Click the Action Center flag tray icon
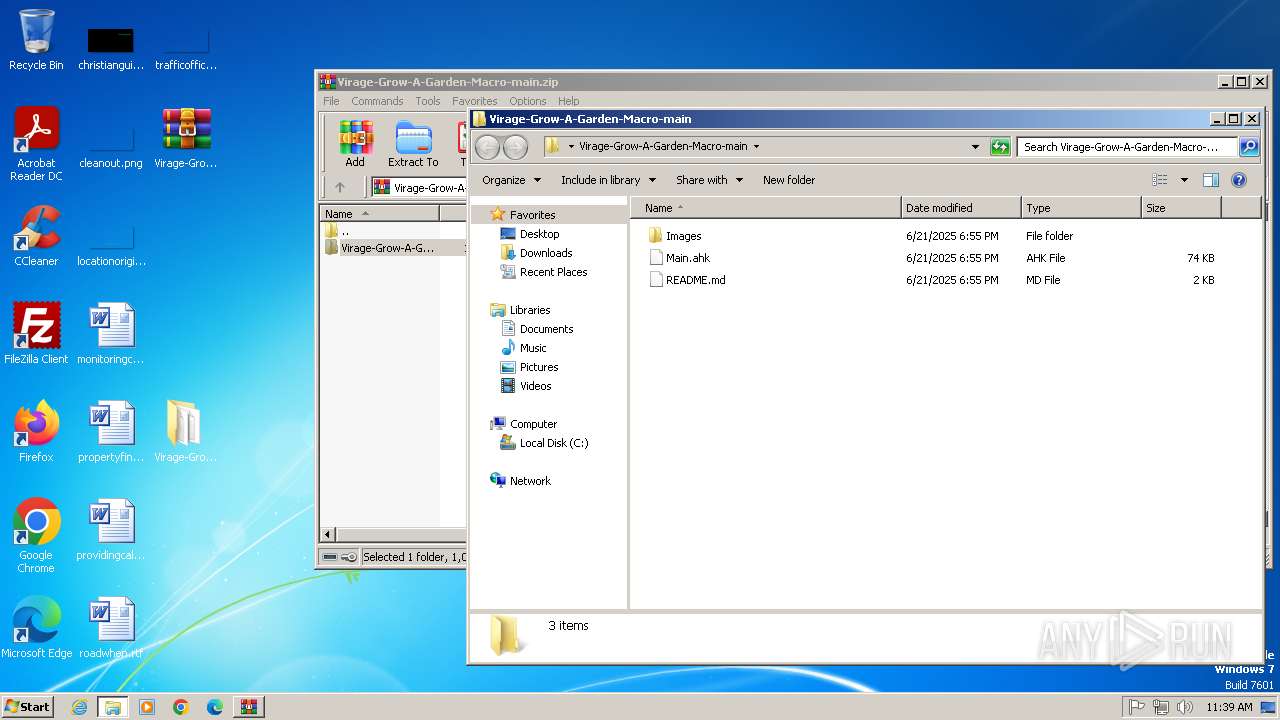Image resolution: width=1280 pixels, height=720 pixels. click(x=1136, y=707)
